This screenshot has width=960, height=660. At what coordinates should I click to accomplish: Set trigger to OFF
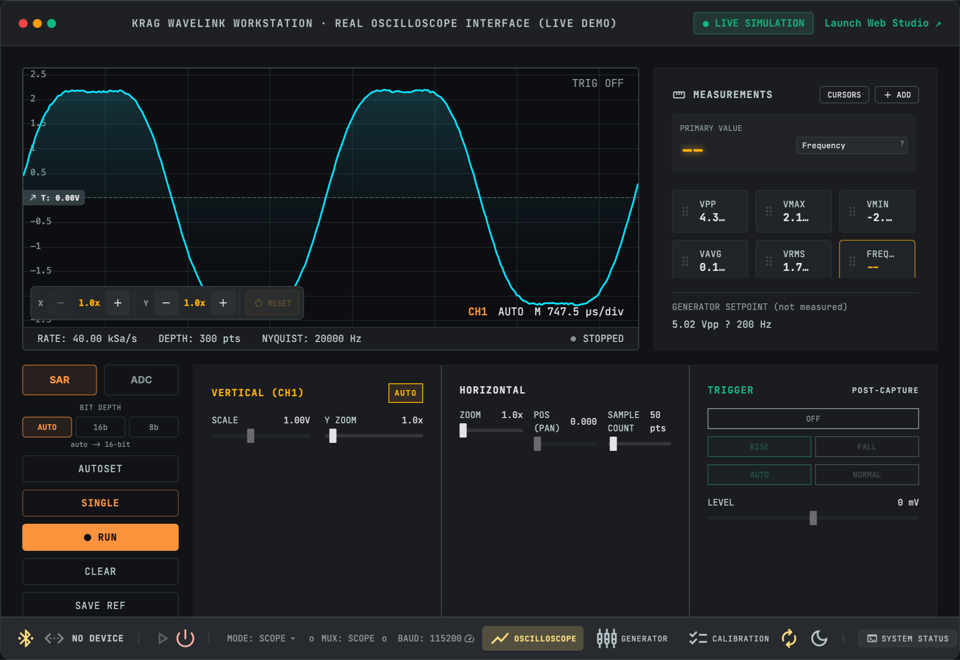813,419
